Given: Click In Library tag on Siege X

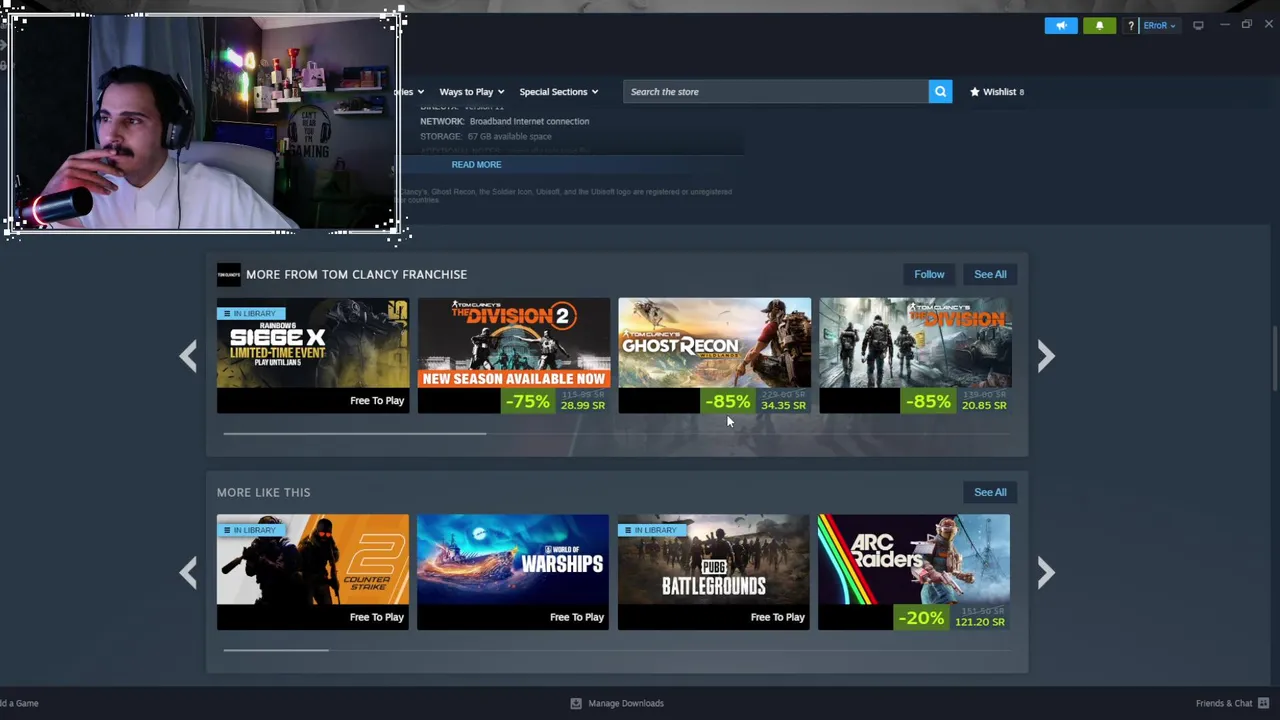Looking at the screenshot, I should (x=252, y=313).
